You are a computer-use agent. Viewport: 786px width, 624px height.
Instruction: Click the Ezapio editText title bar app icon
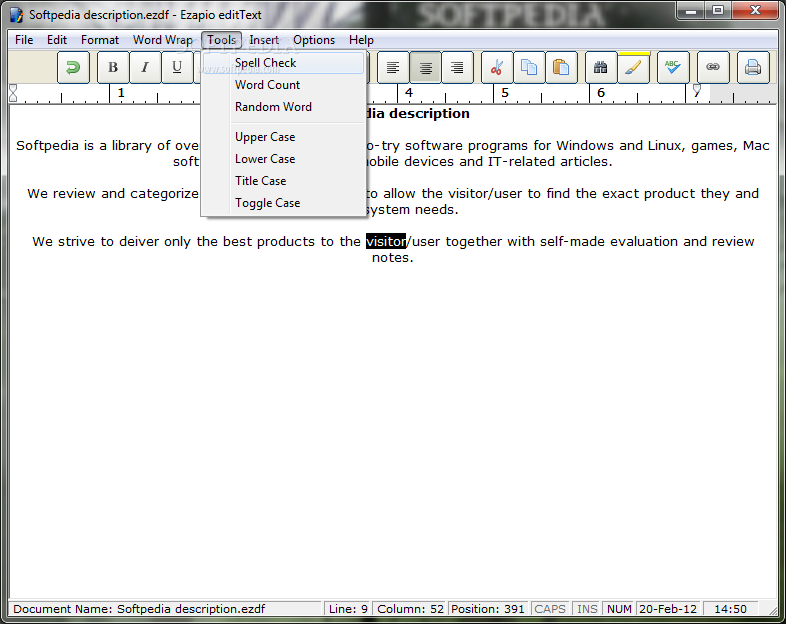coord(17,15)
